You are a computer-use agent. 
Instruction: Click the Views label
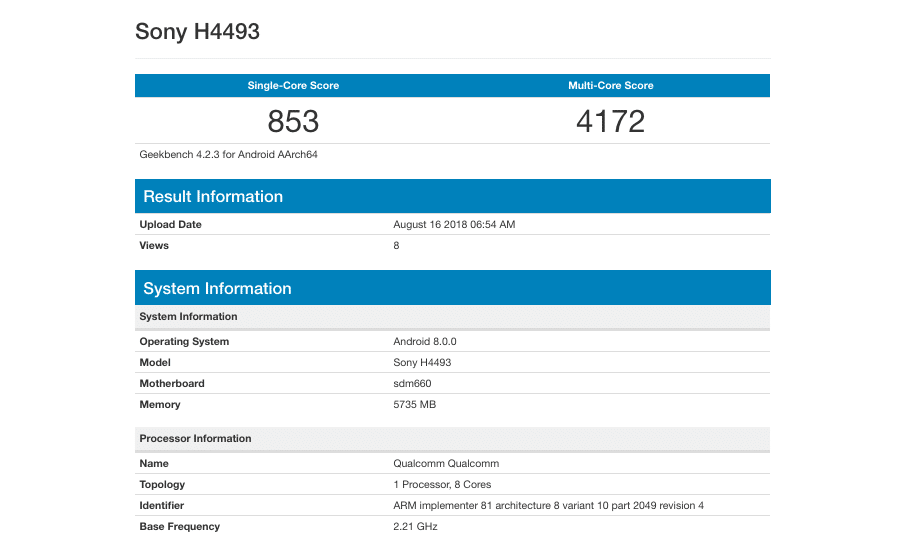tap(154, 246)
